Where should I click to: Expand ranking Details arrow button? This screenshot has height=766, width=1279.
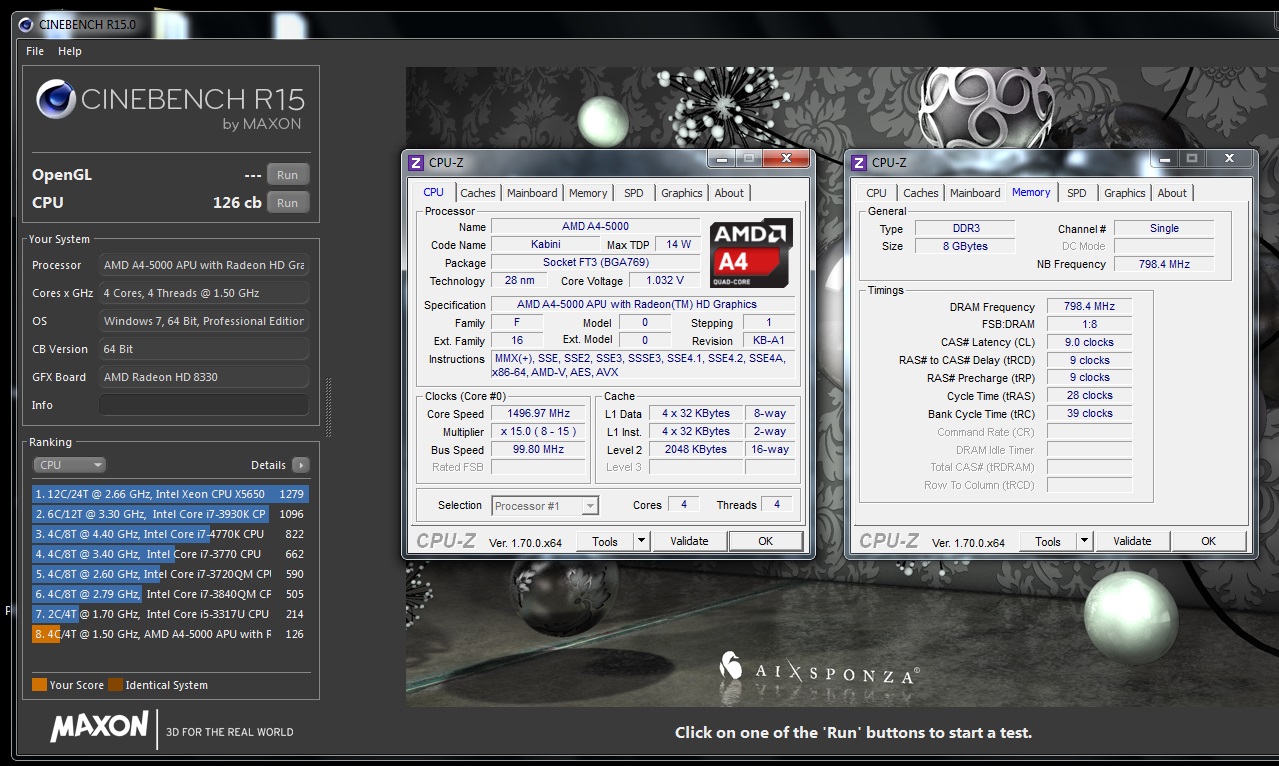pos(300,465)
